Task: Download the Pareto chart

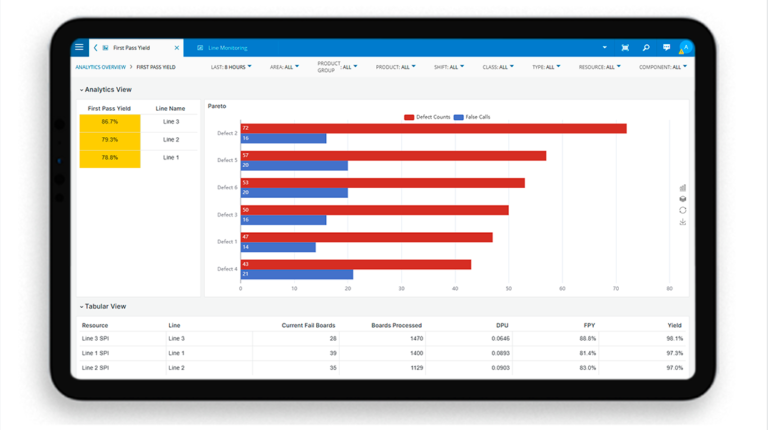Action: (x=683, y=222)
